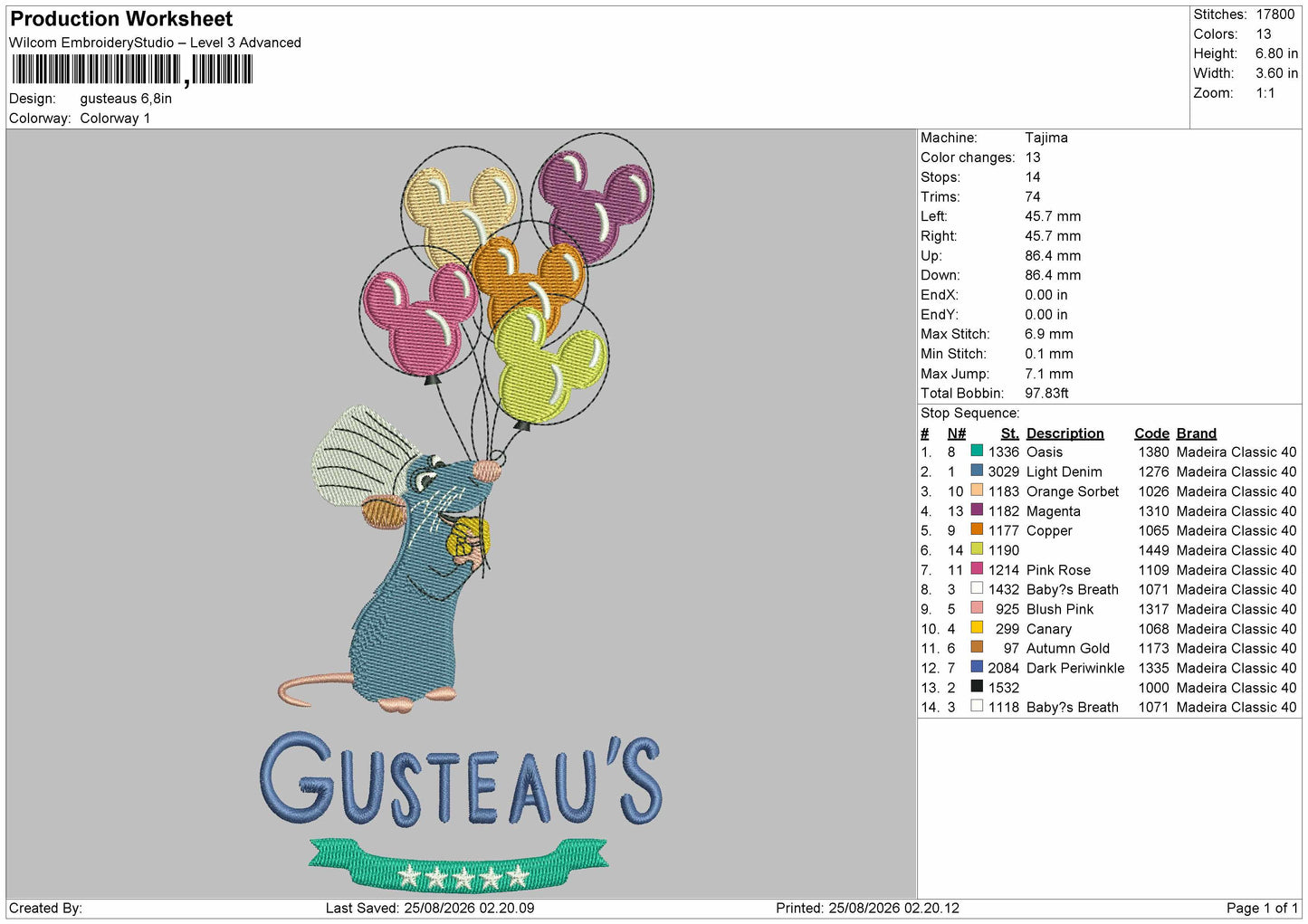
Task: Select the Oasis description text
Action: 1045,452
